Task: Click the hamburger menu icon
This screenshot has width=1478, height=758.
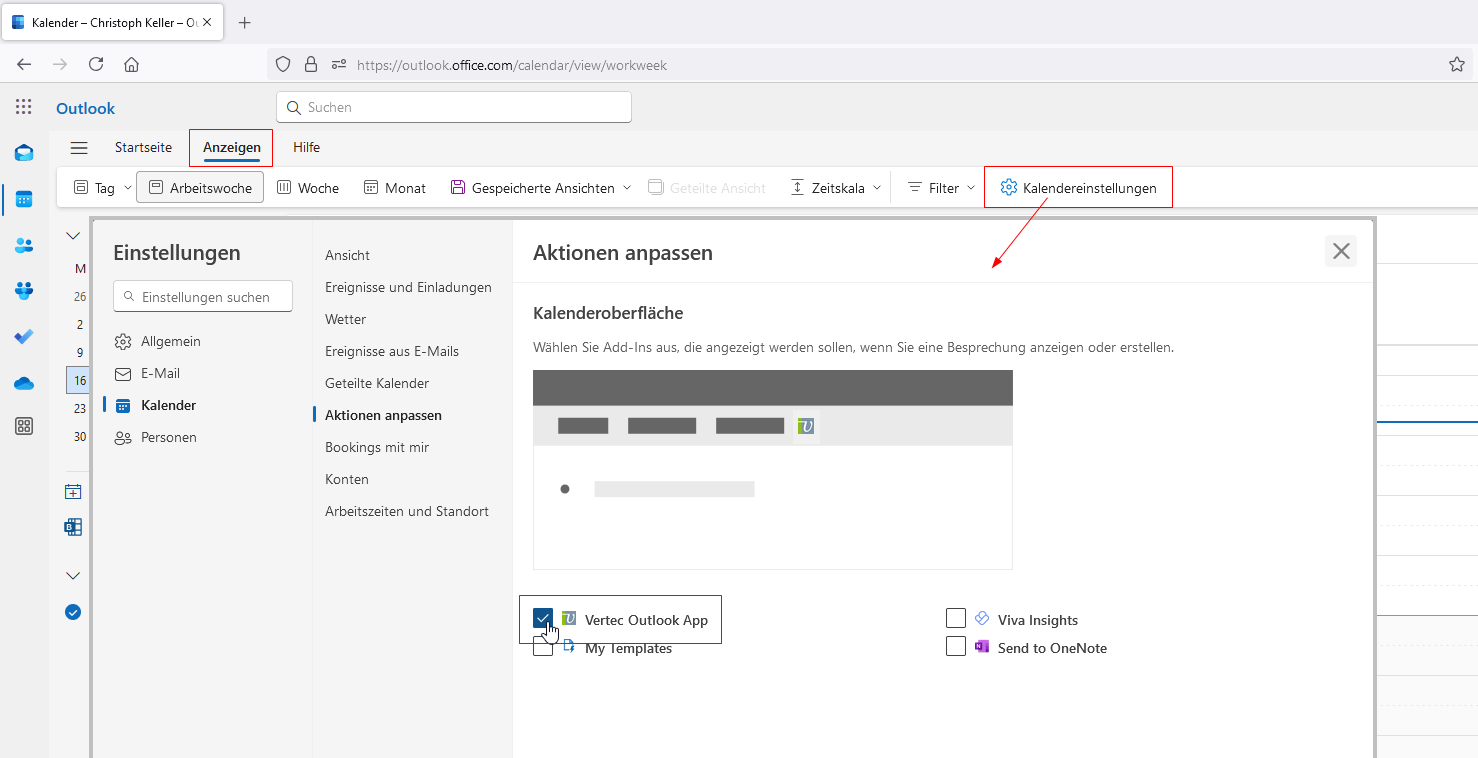Action: (79, 148)
